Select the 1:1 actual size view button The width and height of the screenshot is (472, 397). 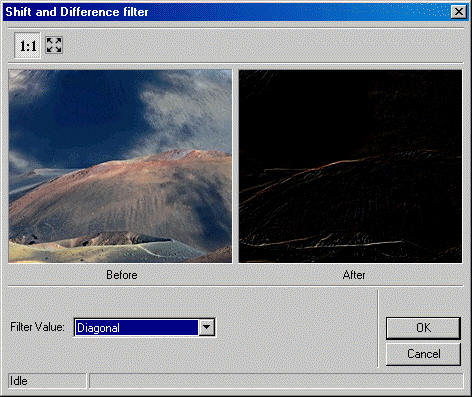click(x=27, y=45)
